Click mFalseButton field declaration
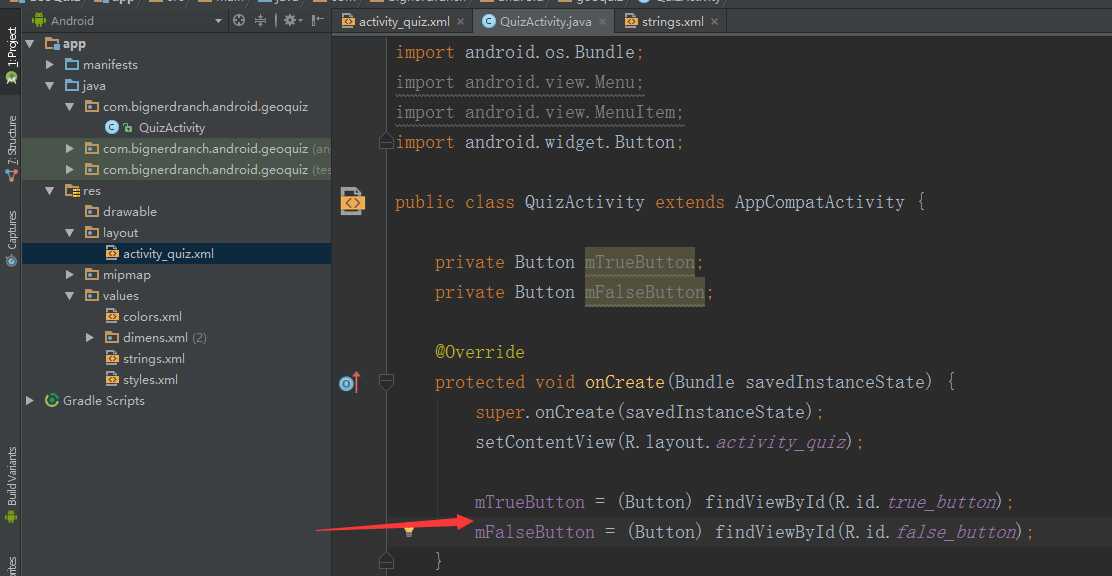1112x576 pixels. point(645,292)
